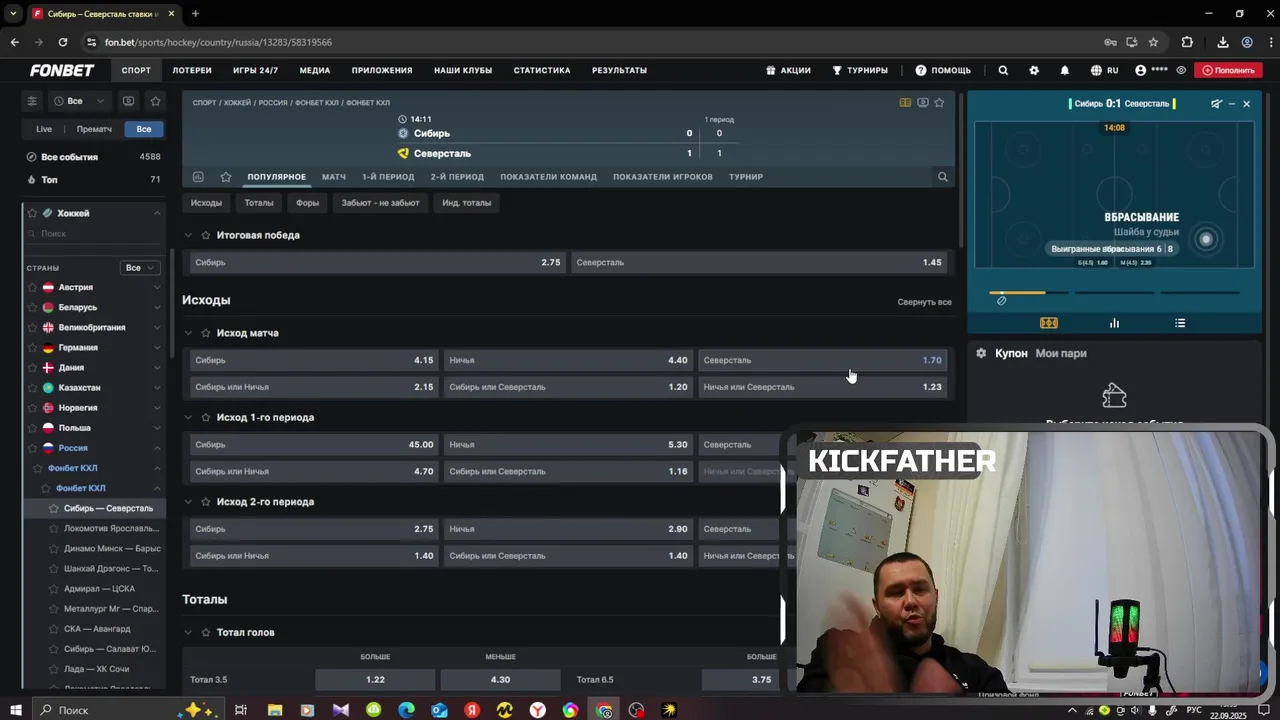Favorite Россия country with its star

(32, 448)
